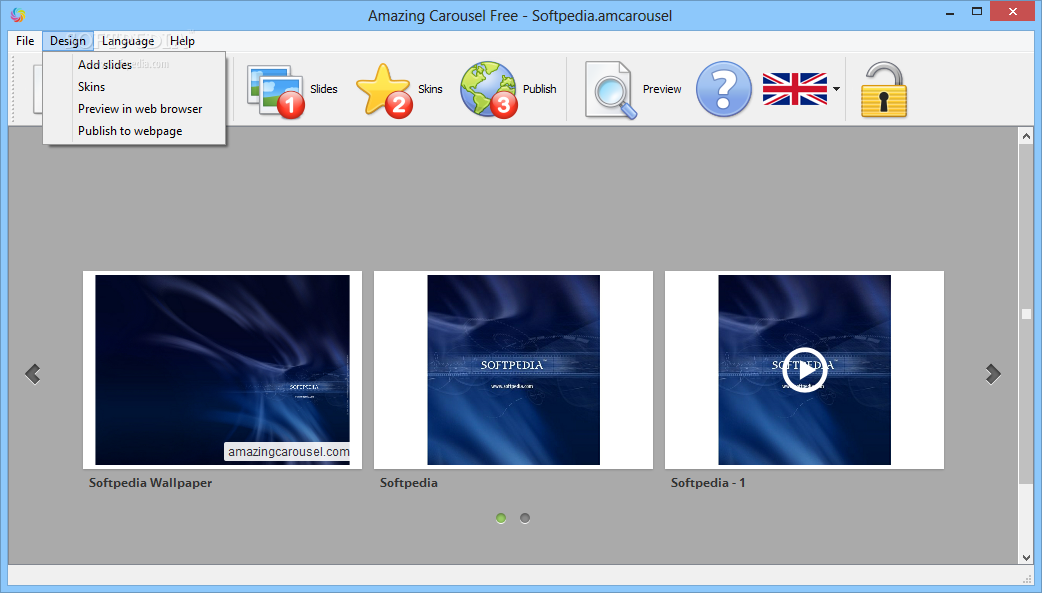The width and height of the screenshot is (1042, 593).
Task: Click the Preview magnifier icon
Action: coord(611,90)
